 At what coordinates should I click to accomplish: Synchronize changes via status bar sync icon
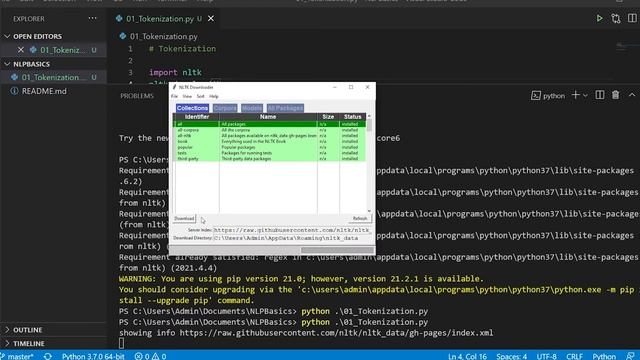pyautogui.click(x=47, y=356)
